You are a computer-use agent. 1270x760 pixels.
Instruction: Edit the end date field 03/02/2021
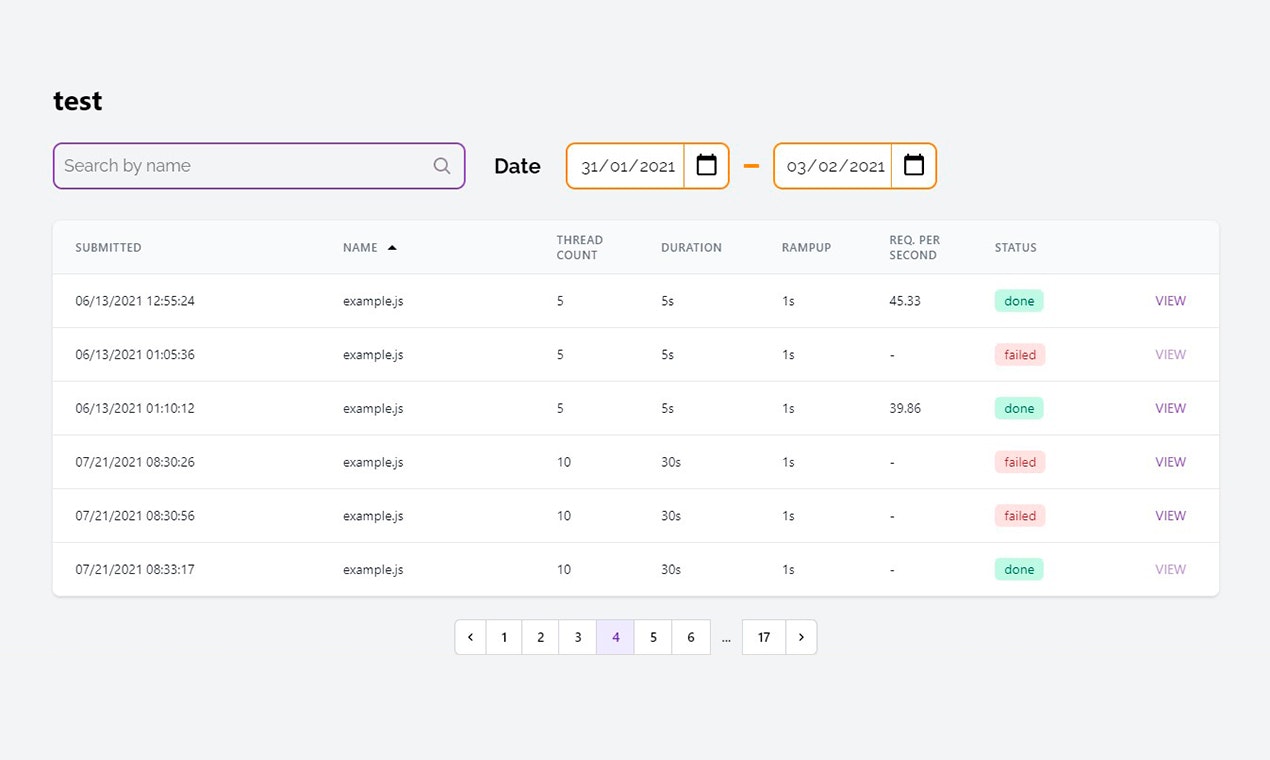pos(835,166)
